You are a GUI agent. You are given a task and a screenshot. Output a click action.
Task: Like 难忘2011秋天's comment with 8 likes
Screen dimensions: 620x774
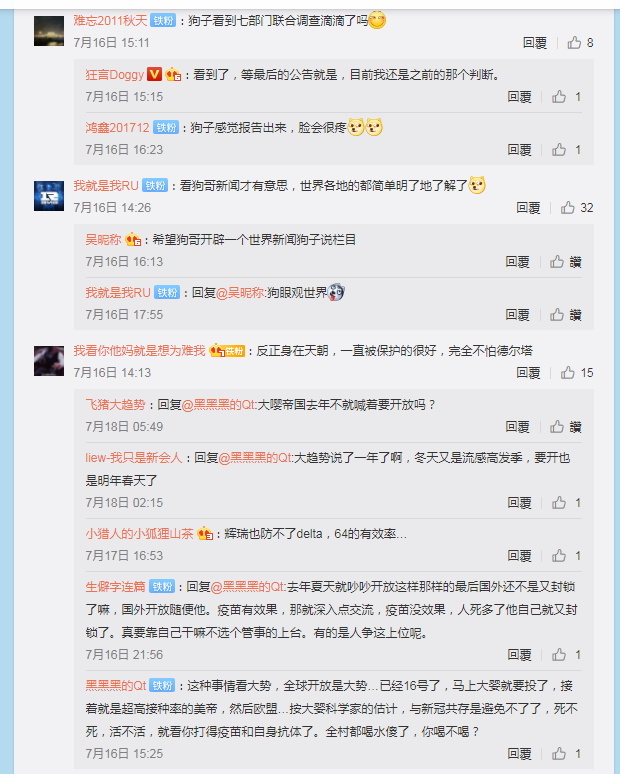pyautogui.click(x=574, y=43)
